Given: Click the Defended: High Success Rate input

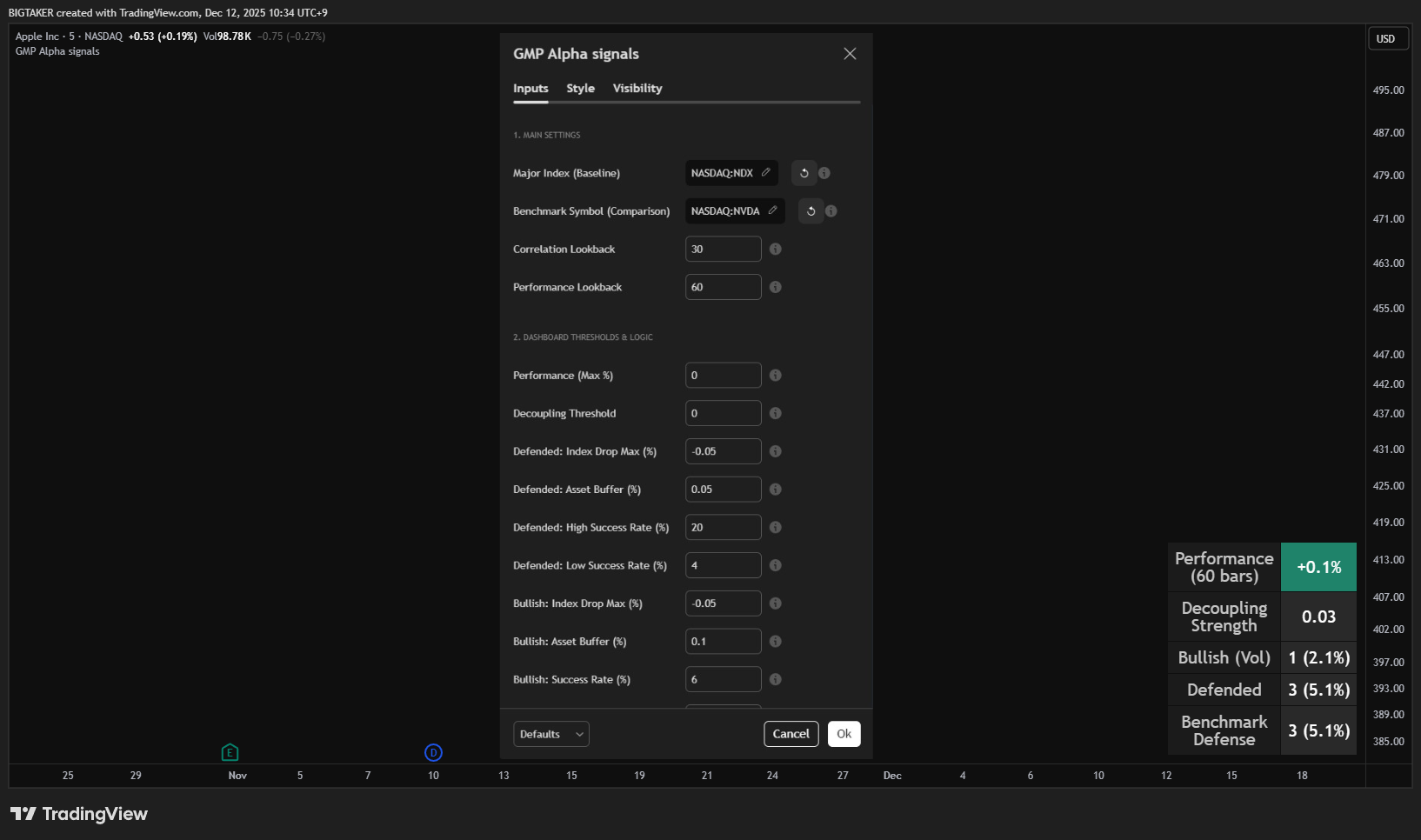Looking at the screenshot, I should tap(724, 528).
